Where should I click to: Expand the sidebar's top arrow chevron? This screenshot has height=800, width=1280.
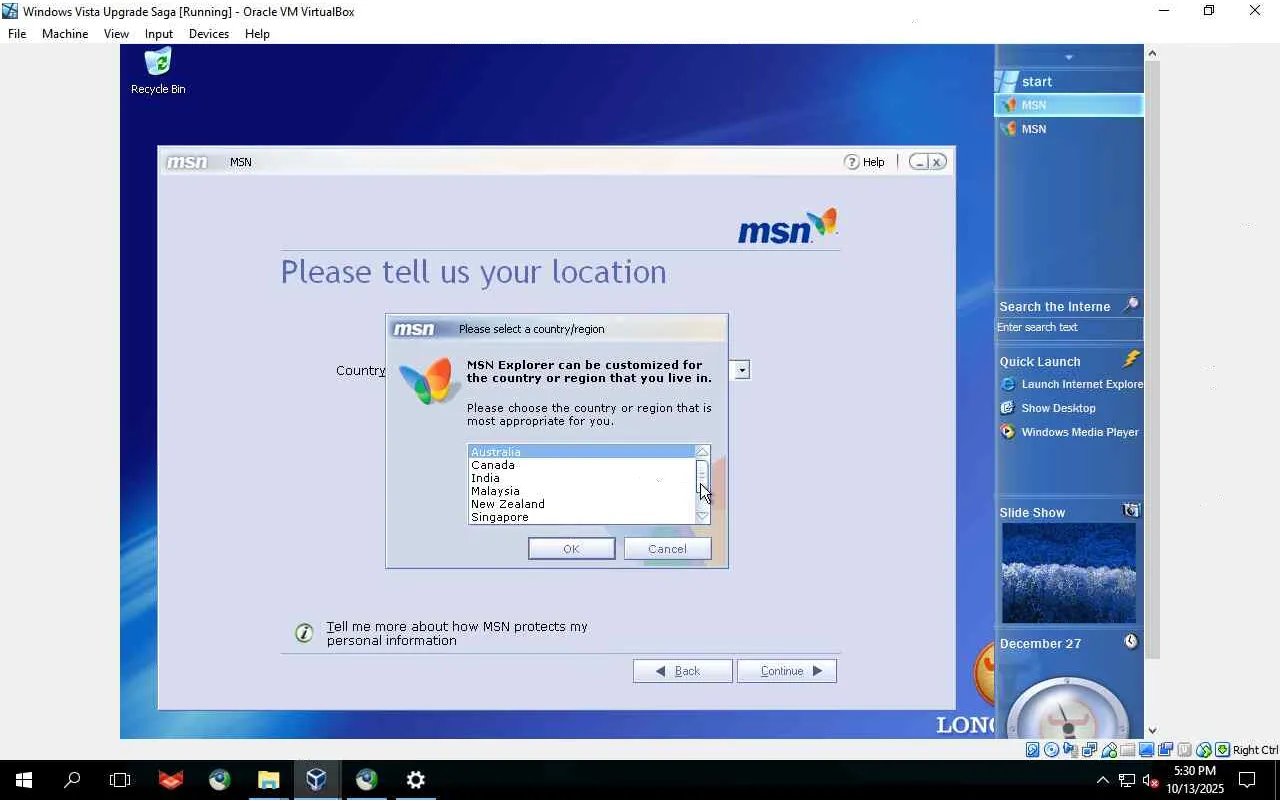pos(1069,57)
